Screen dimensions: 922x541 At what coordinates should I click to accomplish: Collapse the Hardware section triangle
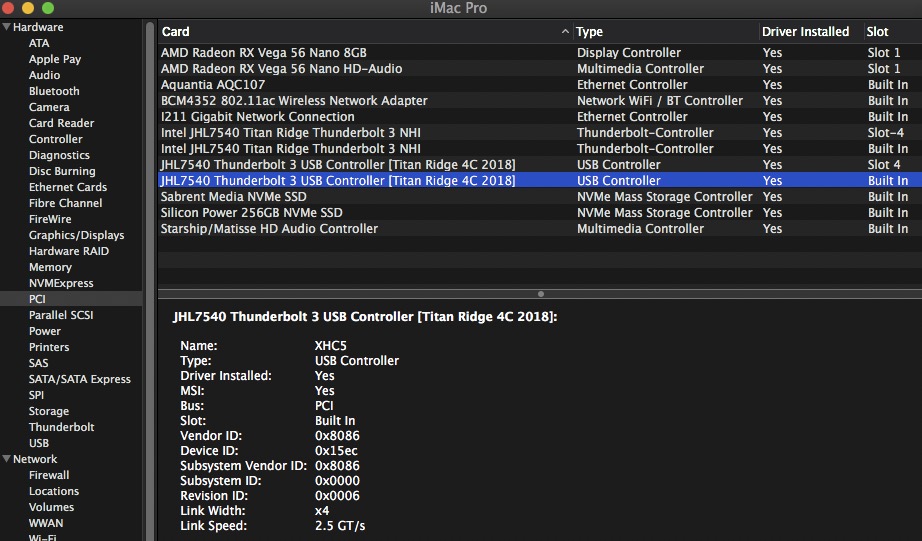[x=6, y=26]
